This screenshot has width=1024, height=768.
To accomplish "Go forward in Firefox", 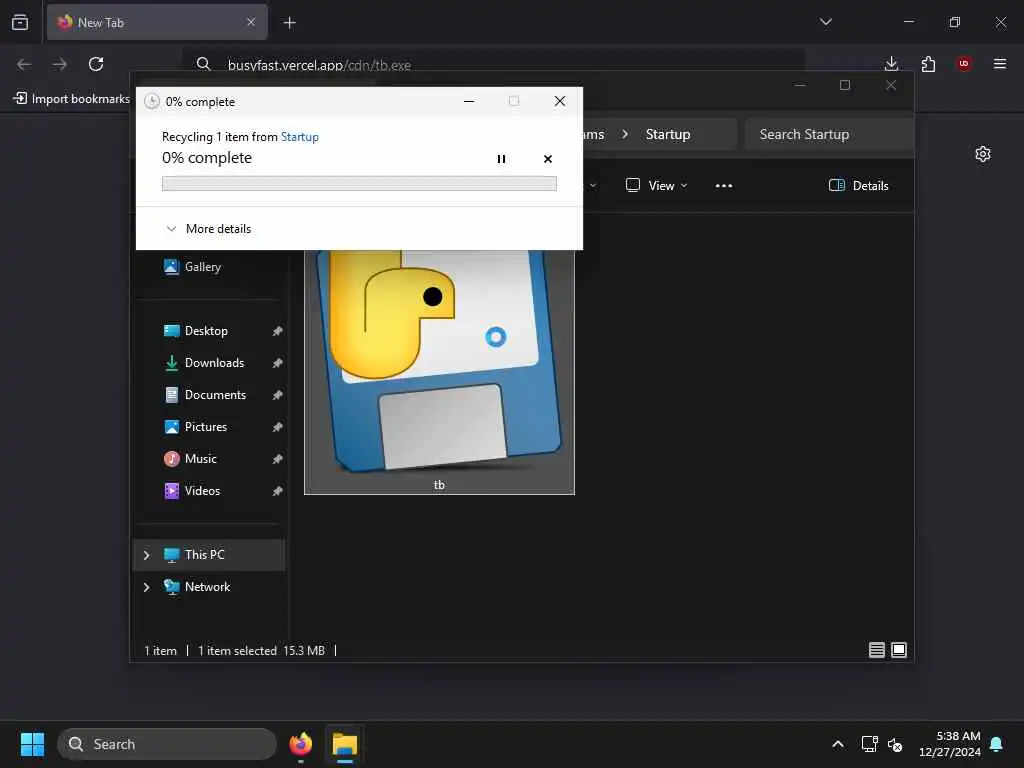I will (60, 64).
